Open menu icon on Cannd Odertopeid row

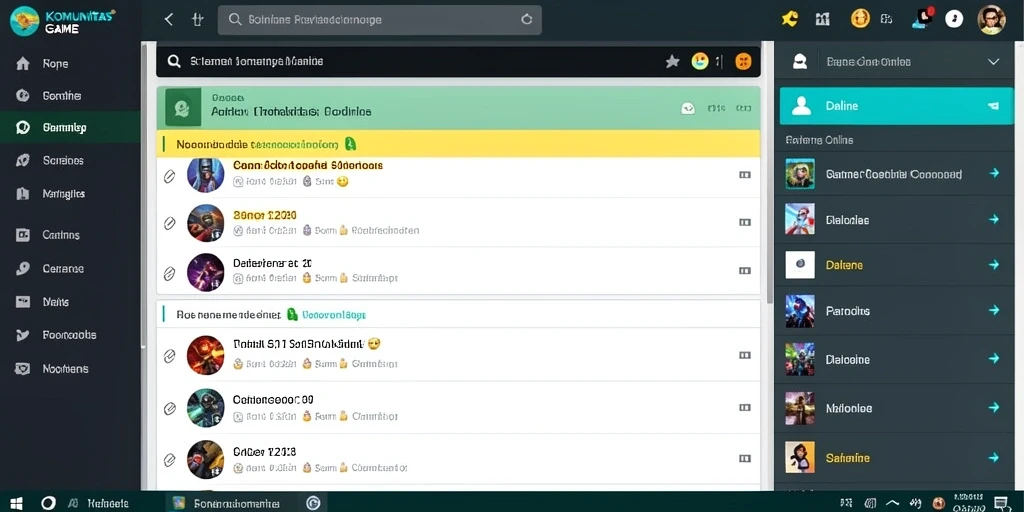tap(744, 174)
